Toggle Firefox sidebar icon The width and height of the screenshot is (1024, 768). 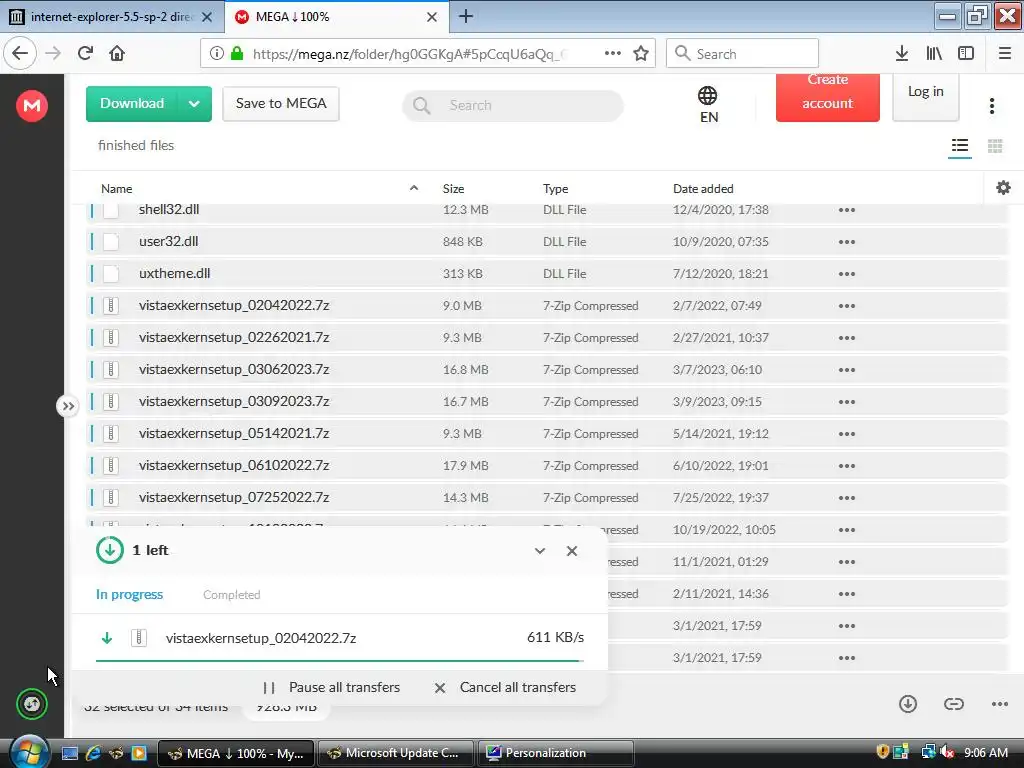click(x=966, y=54)
